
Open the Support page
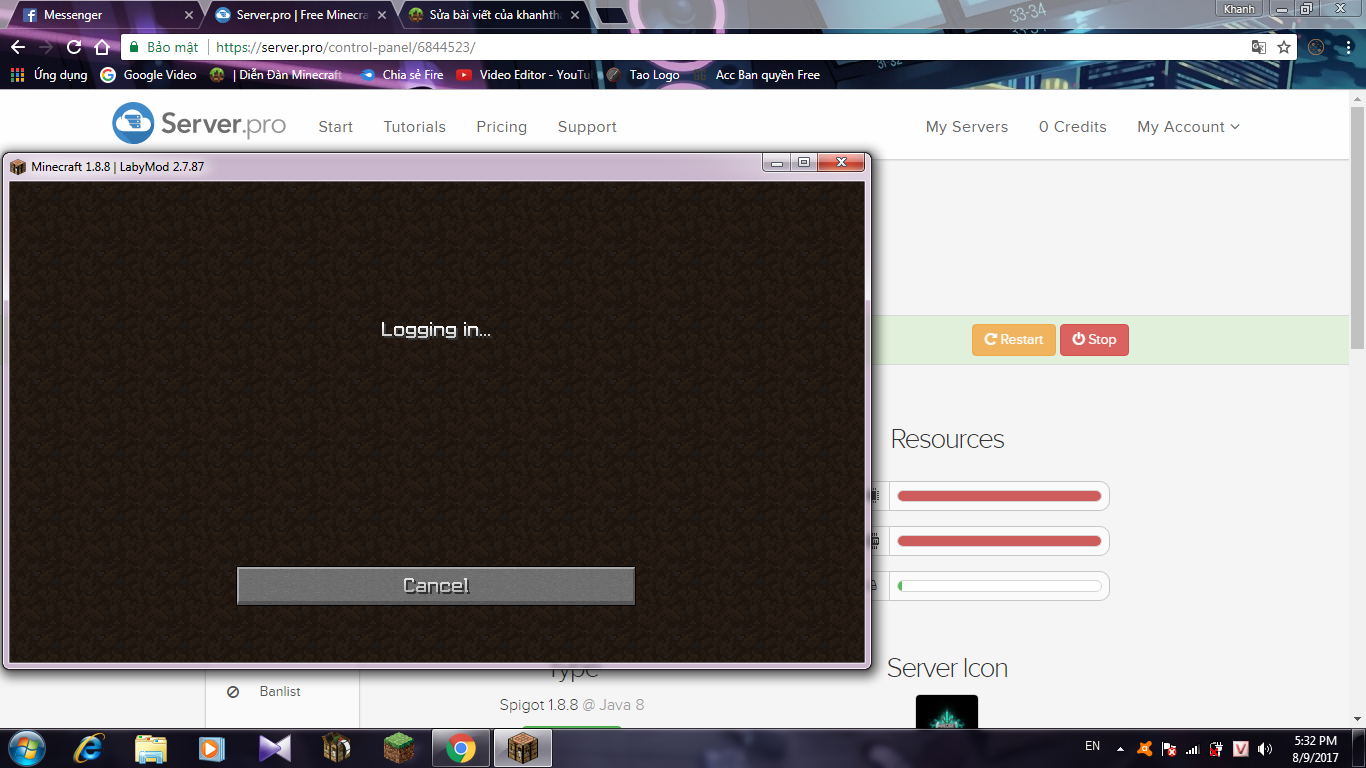587,127
